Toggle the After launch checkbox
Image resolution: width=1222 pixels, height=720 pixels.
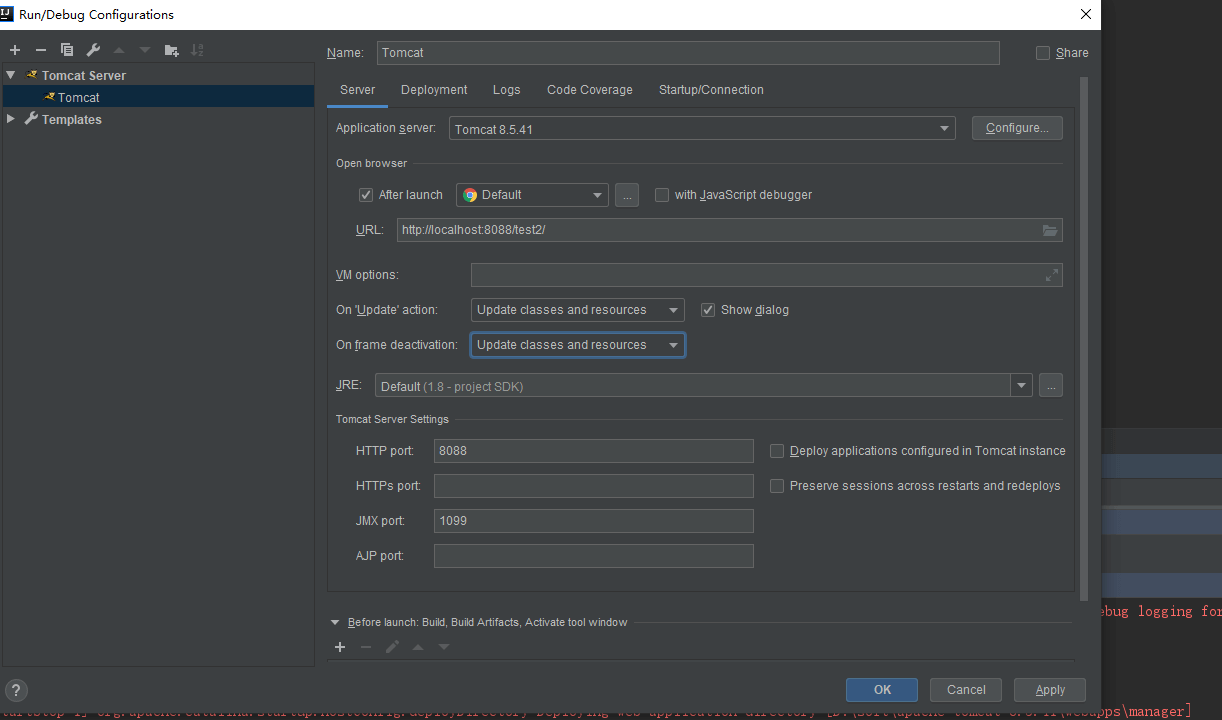(x=366, y=195)
